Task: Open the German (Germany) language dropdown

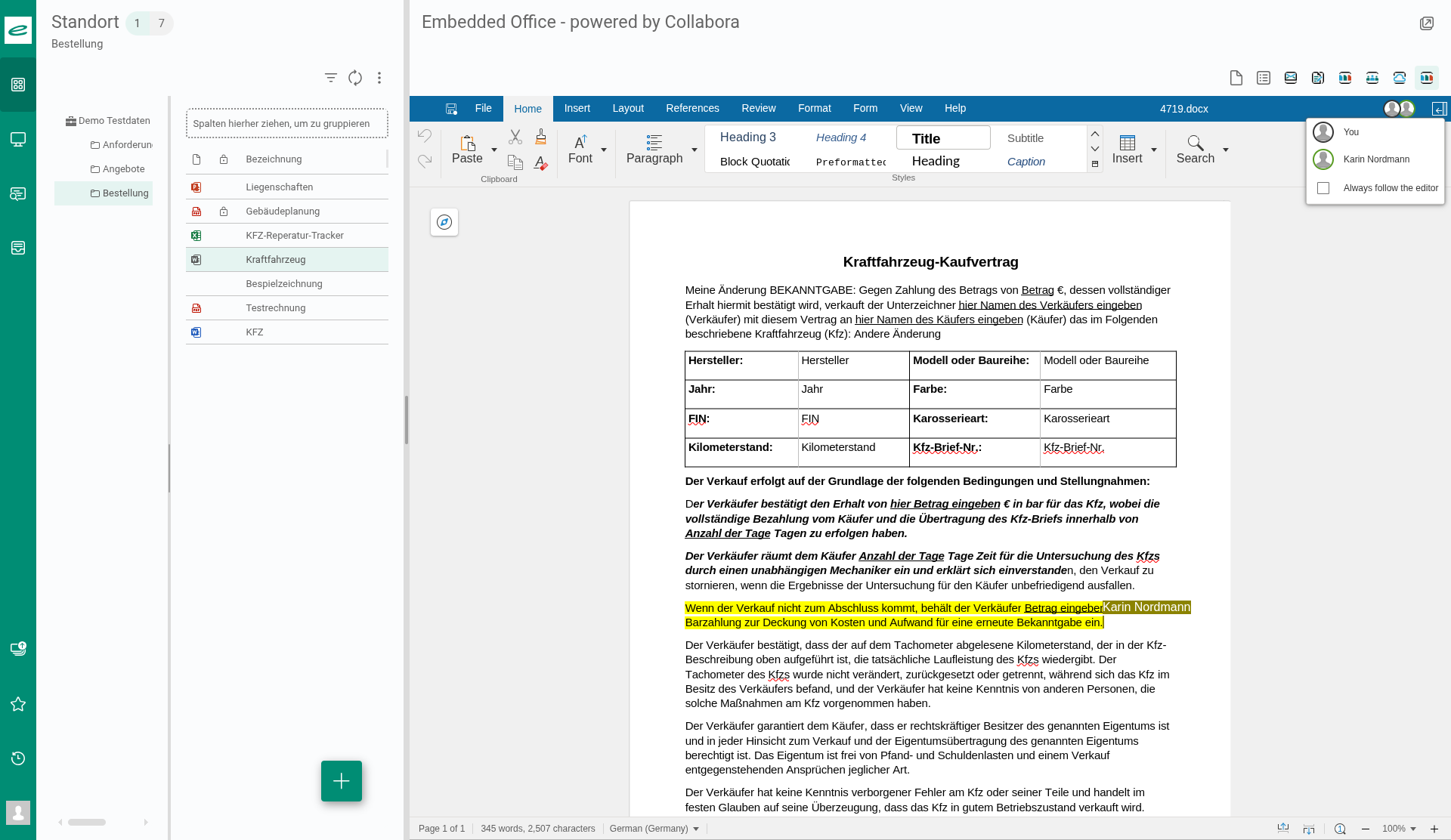Action: tap(654, 829)
